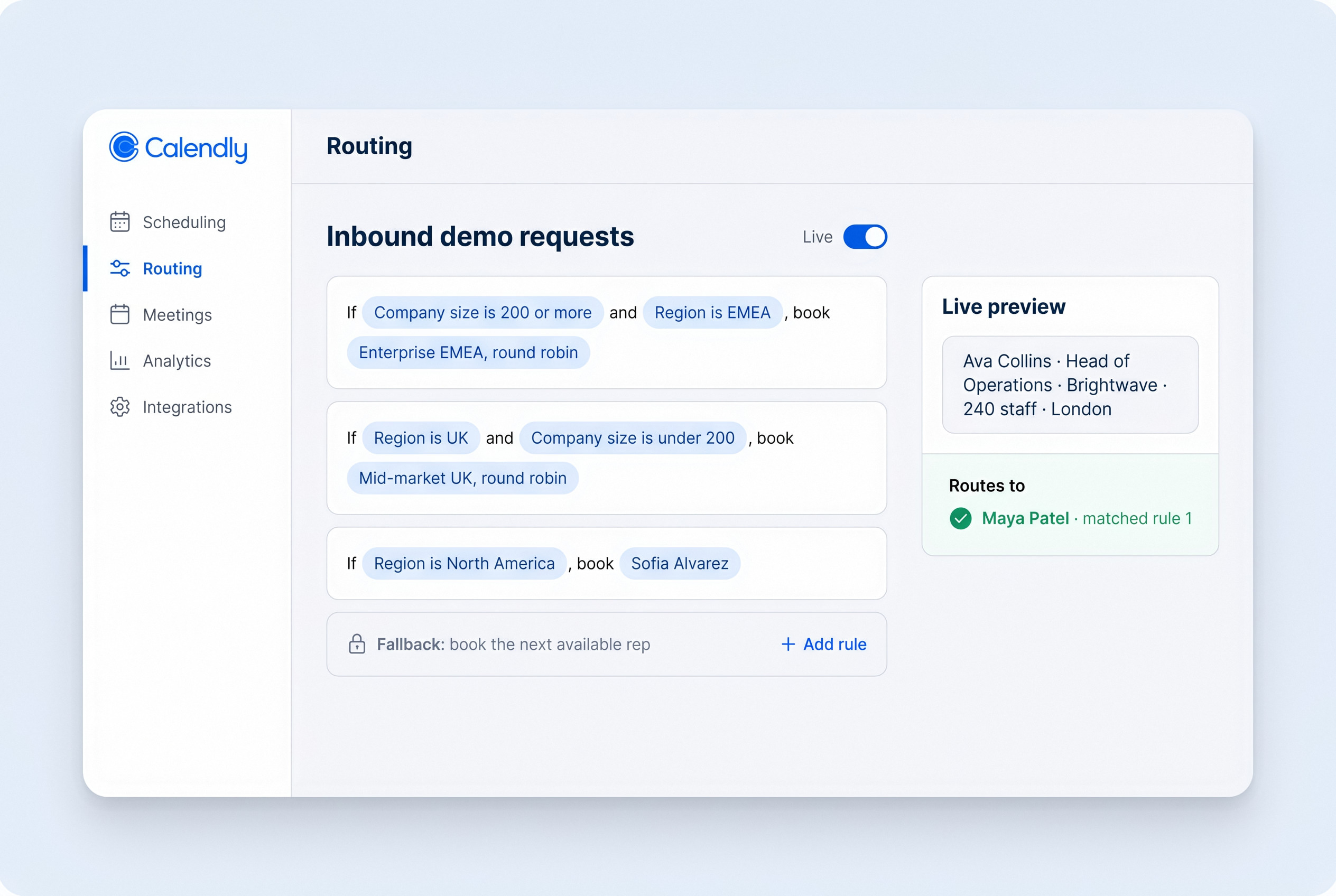This screenshot has height=896, width=1336.
Task: Click the Calendly logo icon
Action: [x=124, y=147]
